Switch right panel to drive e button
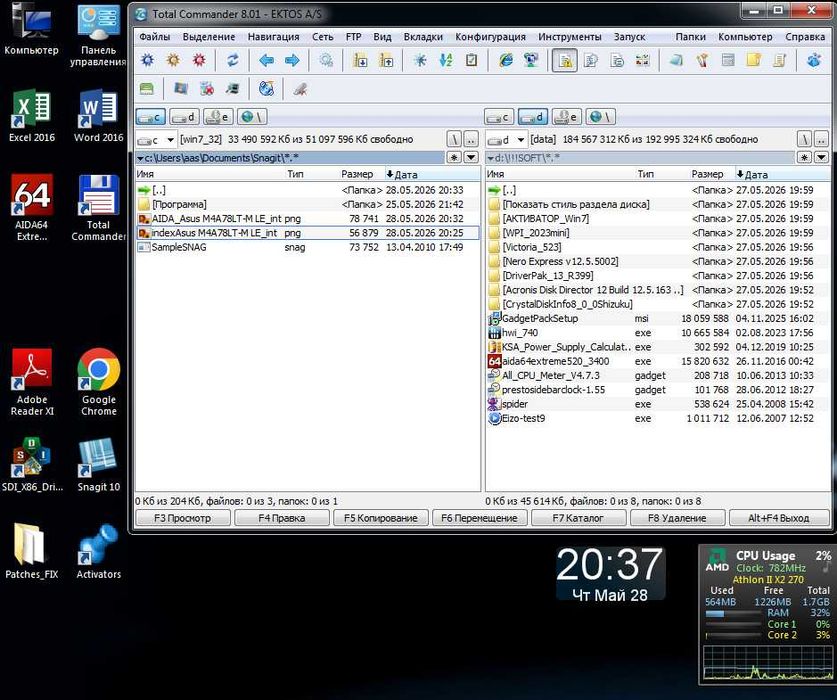This screenshot has width=837, height=700. [566, 116]
